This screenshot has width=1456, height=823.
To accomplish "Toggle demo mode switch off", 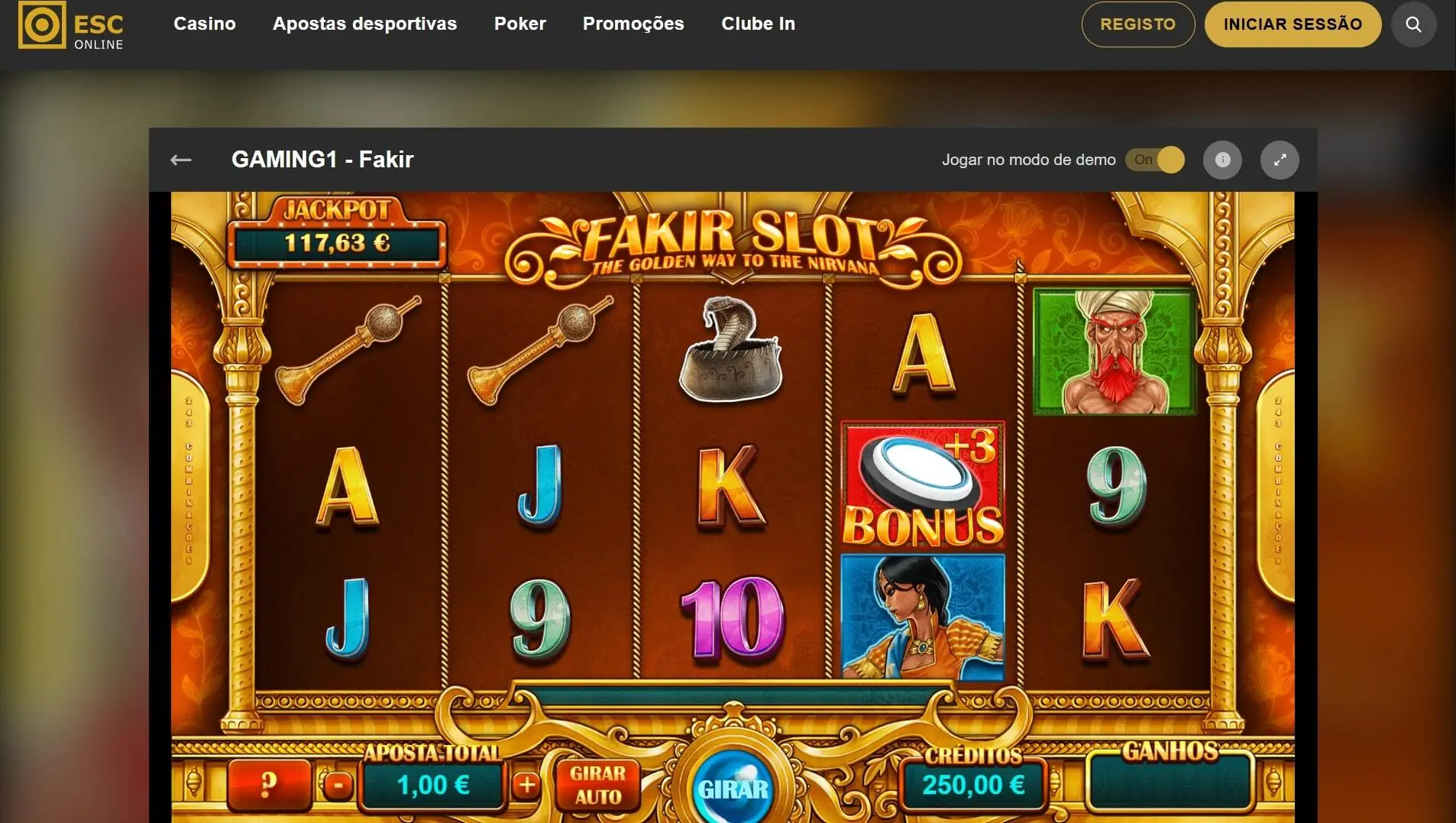I will pos(1155,160).
